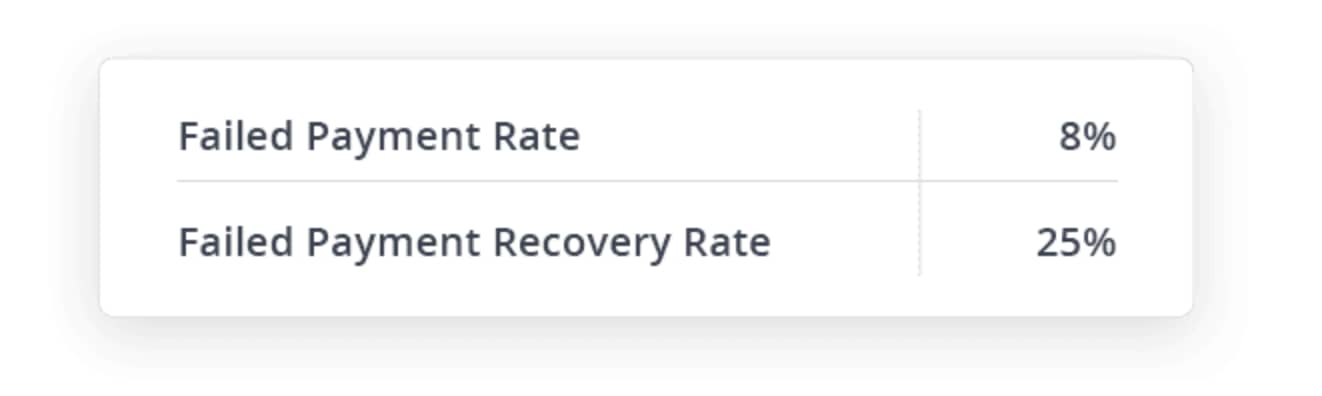The width and height of the screenshot is (1322, 396).
Task: Click the horizontal divider between the rows
Action: tap(647, 181)
